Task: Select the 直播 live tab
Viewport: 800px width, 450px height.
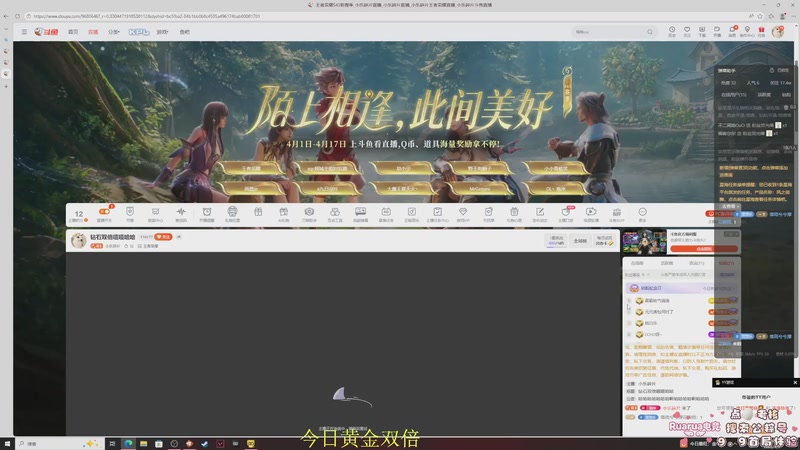Action: click(x=93, y=32)
